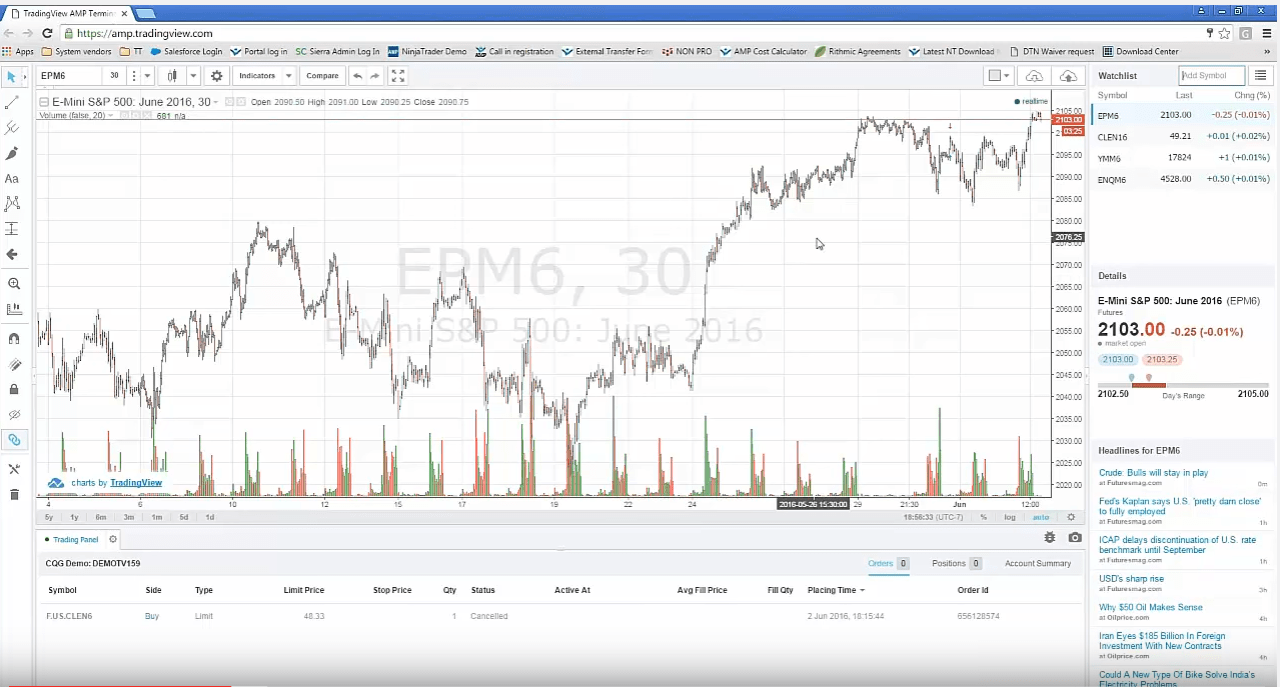Reload the page in the browser

[47, 33]
